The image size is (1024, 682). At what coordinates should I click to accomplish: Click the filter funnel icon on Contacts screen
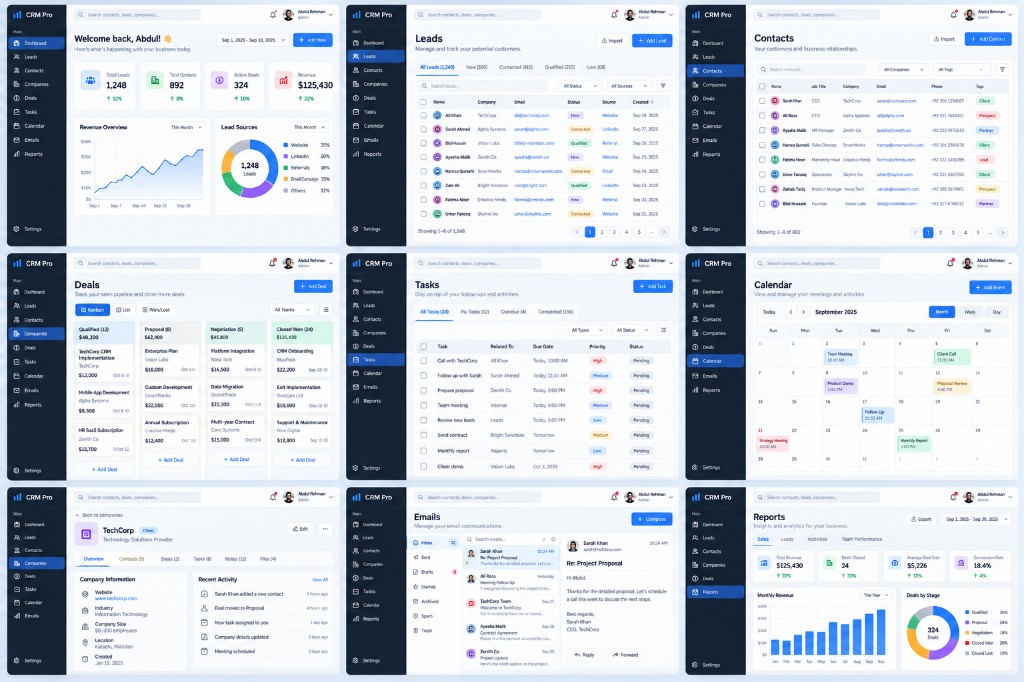(x=1002, y=69)
